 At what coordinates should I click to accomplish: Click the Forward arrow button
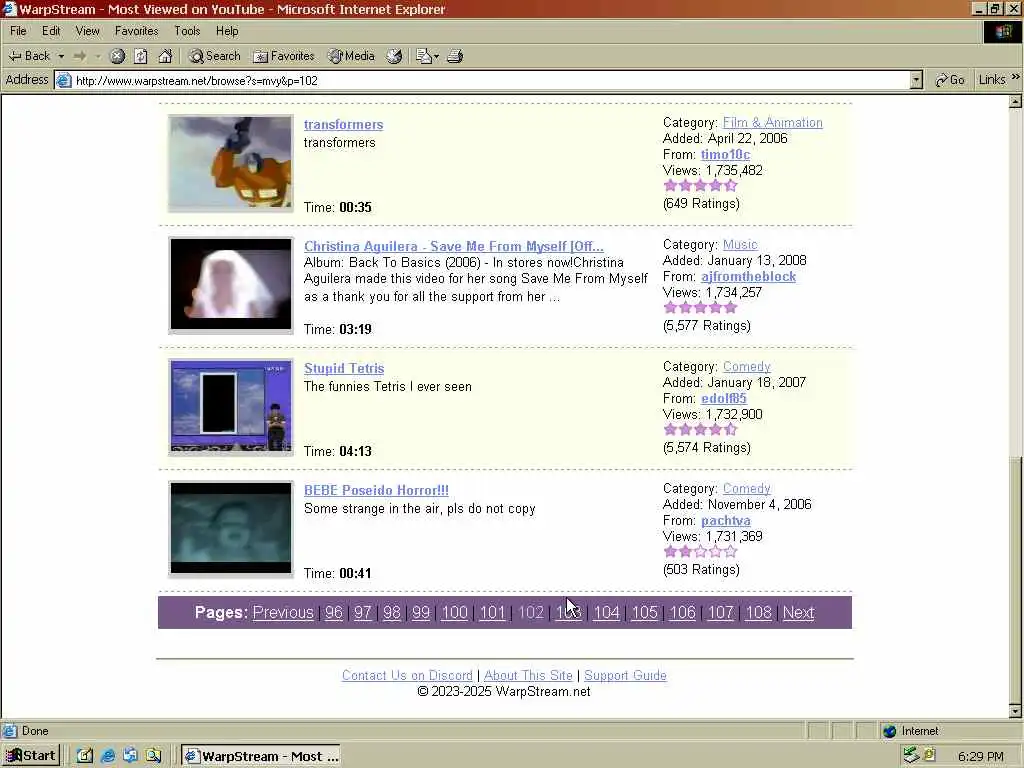pyautogui.click(x=80, y=56)
